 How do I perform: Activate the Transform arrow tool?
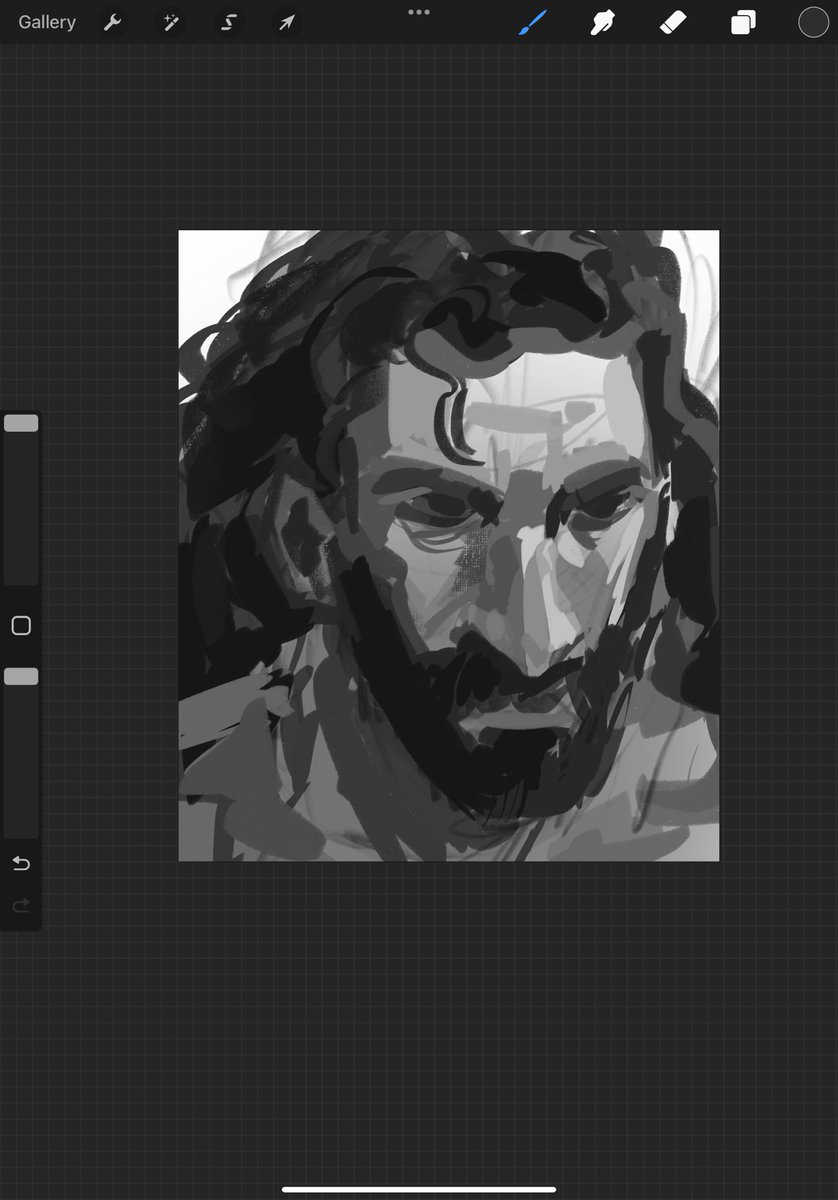(287, 22)
